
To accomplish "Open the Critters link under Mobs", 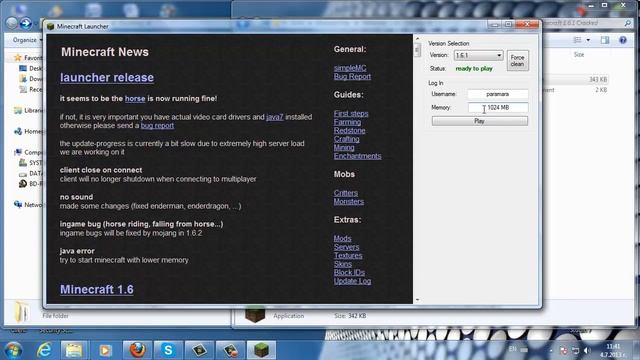I will click(346, 193).
